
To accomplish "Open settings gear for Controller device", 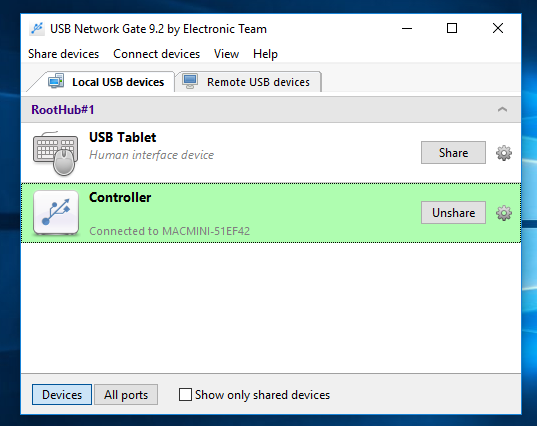I will (x=504, y=213).
